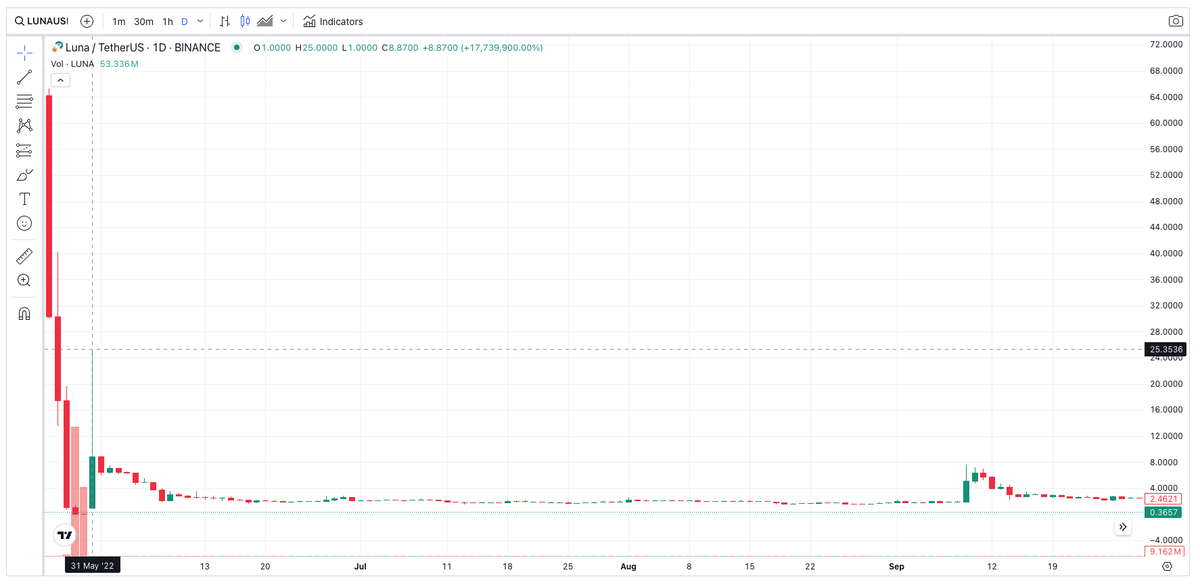Click the Vol · LUNA indicator legend

coord(72,64)
